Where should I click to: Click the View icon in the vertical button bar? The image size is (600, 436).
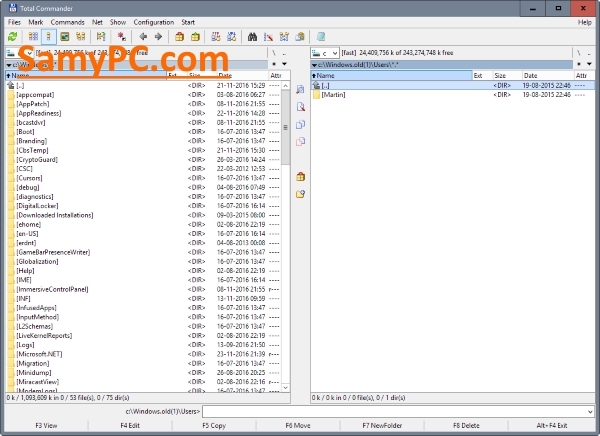[300, 90]
